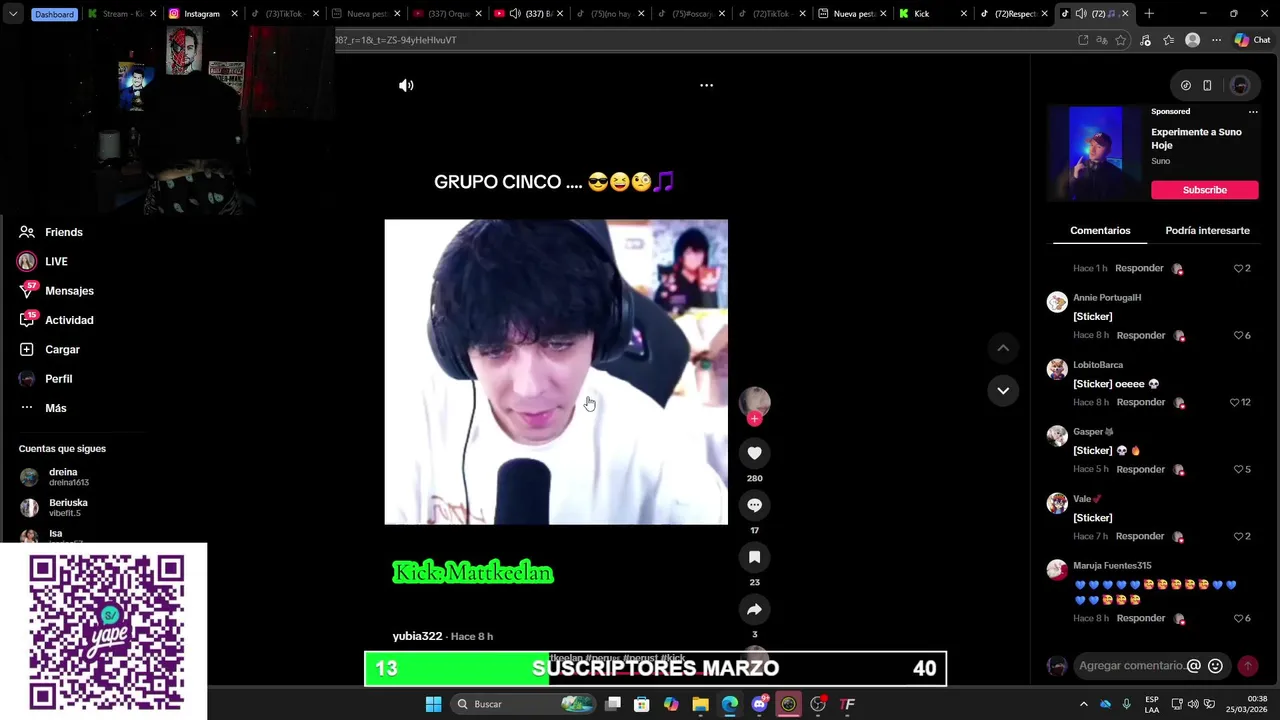Screen dimensions: 1280x720
Task: Click the phone app icon in top pill
Action: (x=1207, y=85)
